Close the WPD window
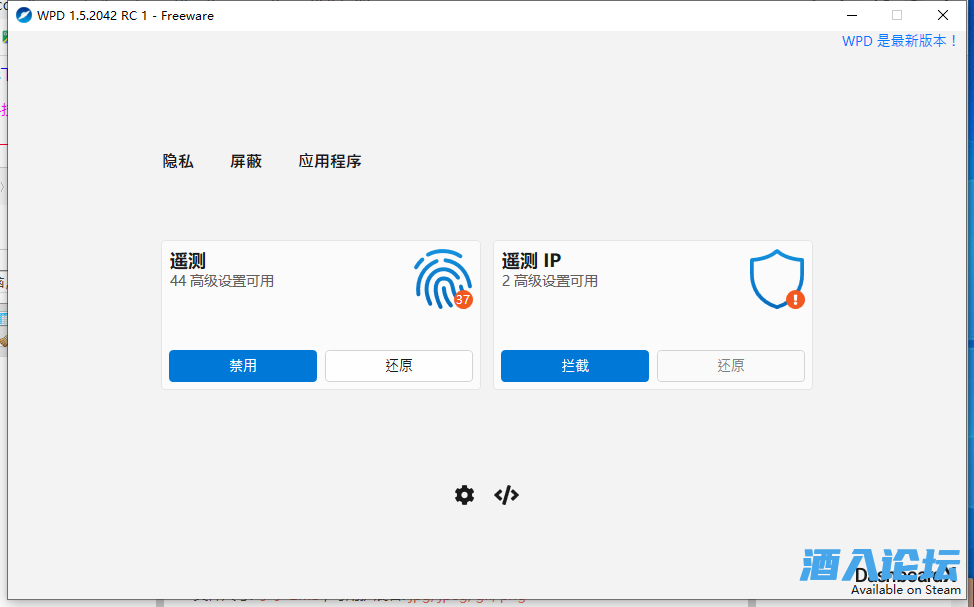Screen dimensions: 974x607 pyautogui.click(x=942, y=16)
